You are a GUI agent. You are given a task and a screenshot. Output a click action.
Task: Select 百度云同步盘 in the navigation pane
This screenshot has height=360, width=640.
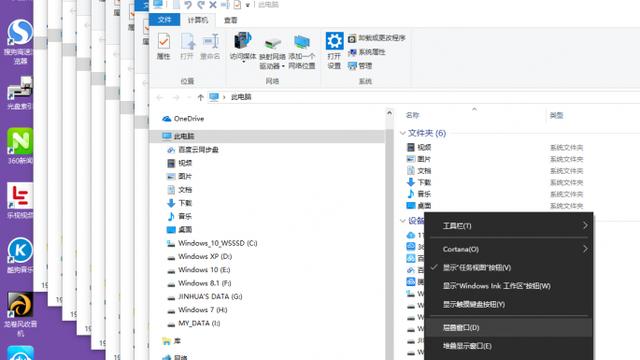click(193, 149)
